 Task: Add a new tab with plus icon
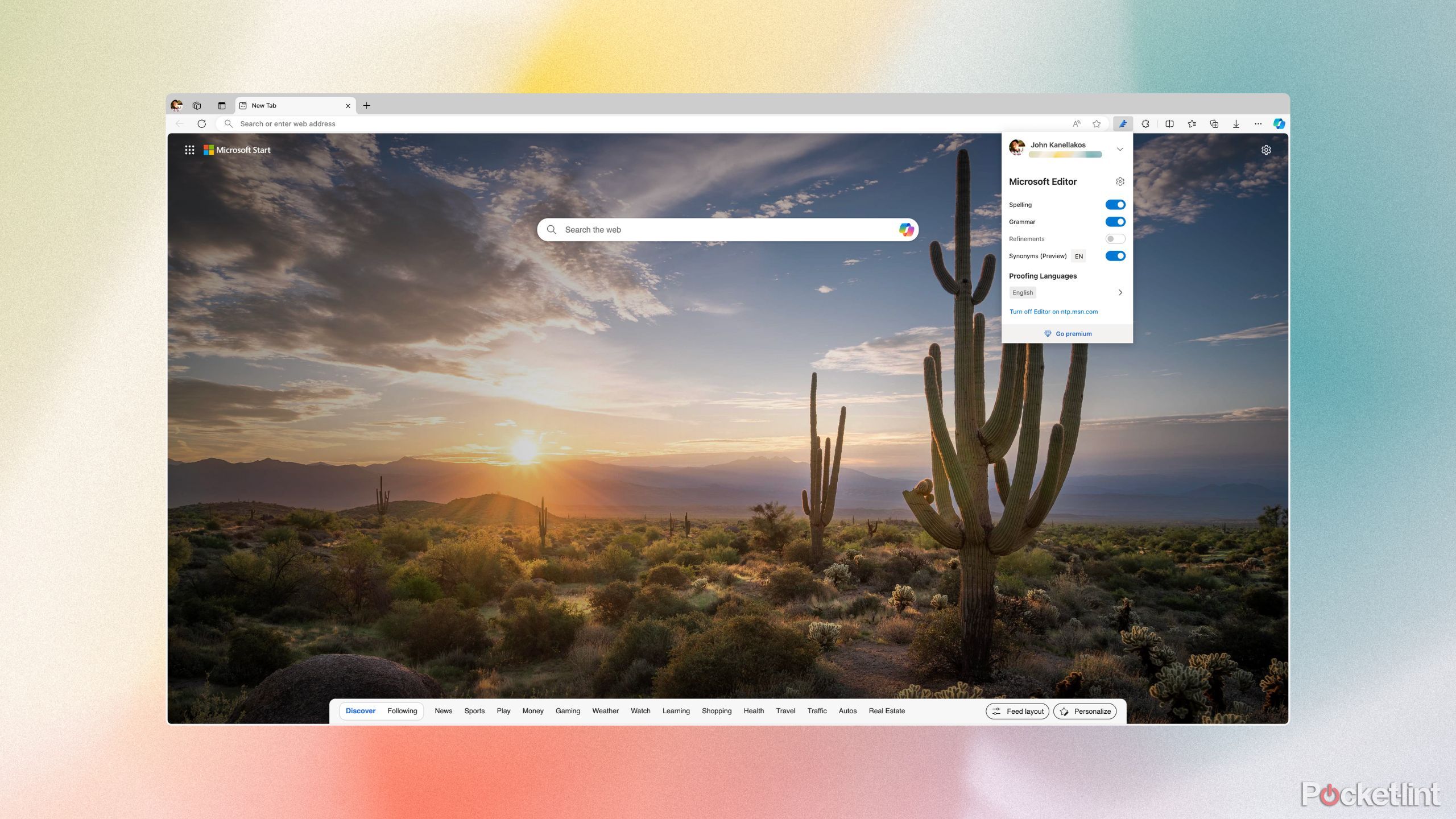pyautogui.click(x=367, y=105)
